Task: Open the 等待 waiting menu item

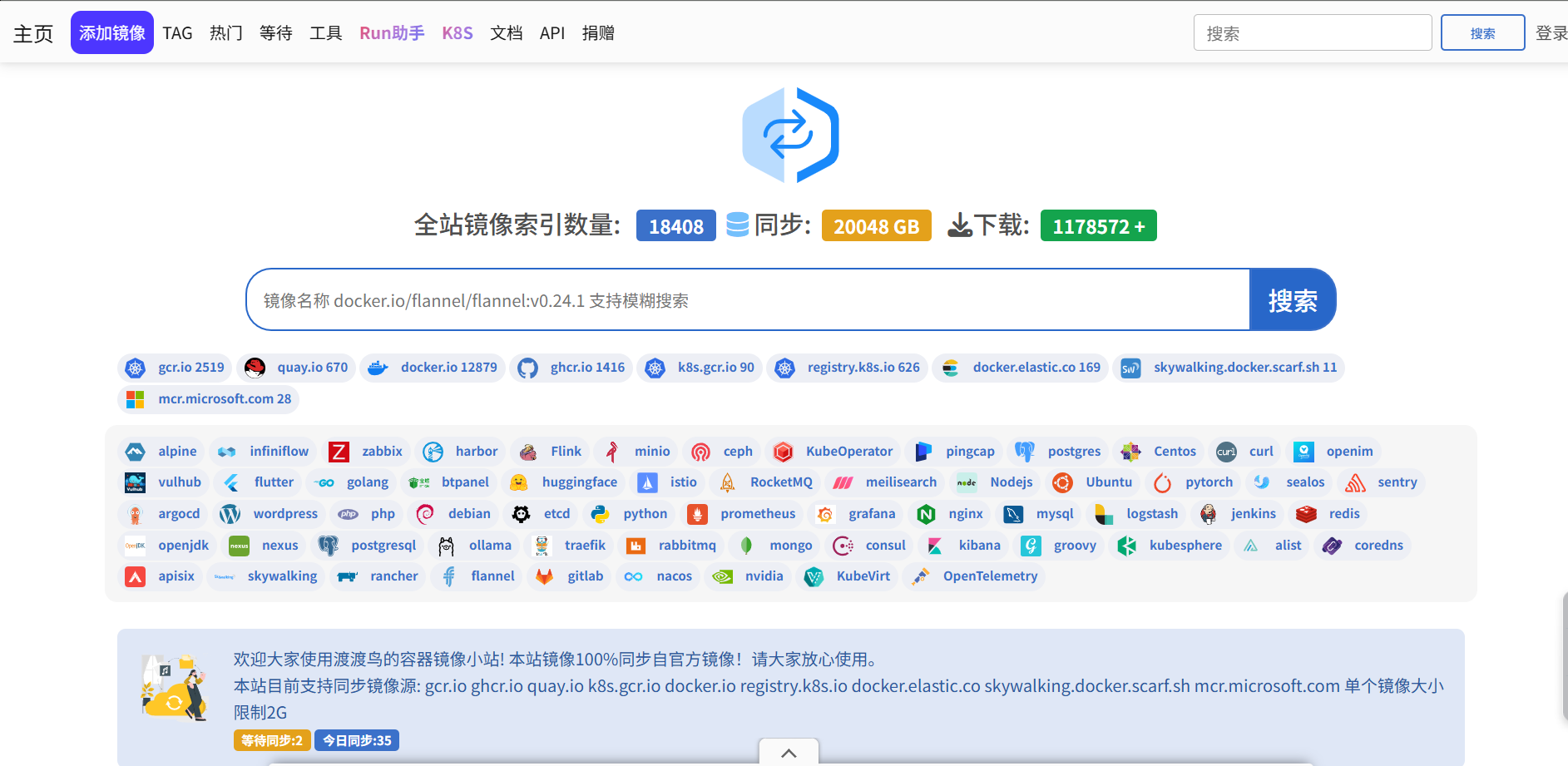Action: click(x=276, y=33)
